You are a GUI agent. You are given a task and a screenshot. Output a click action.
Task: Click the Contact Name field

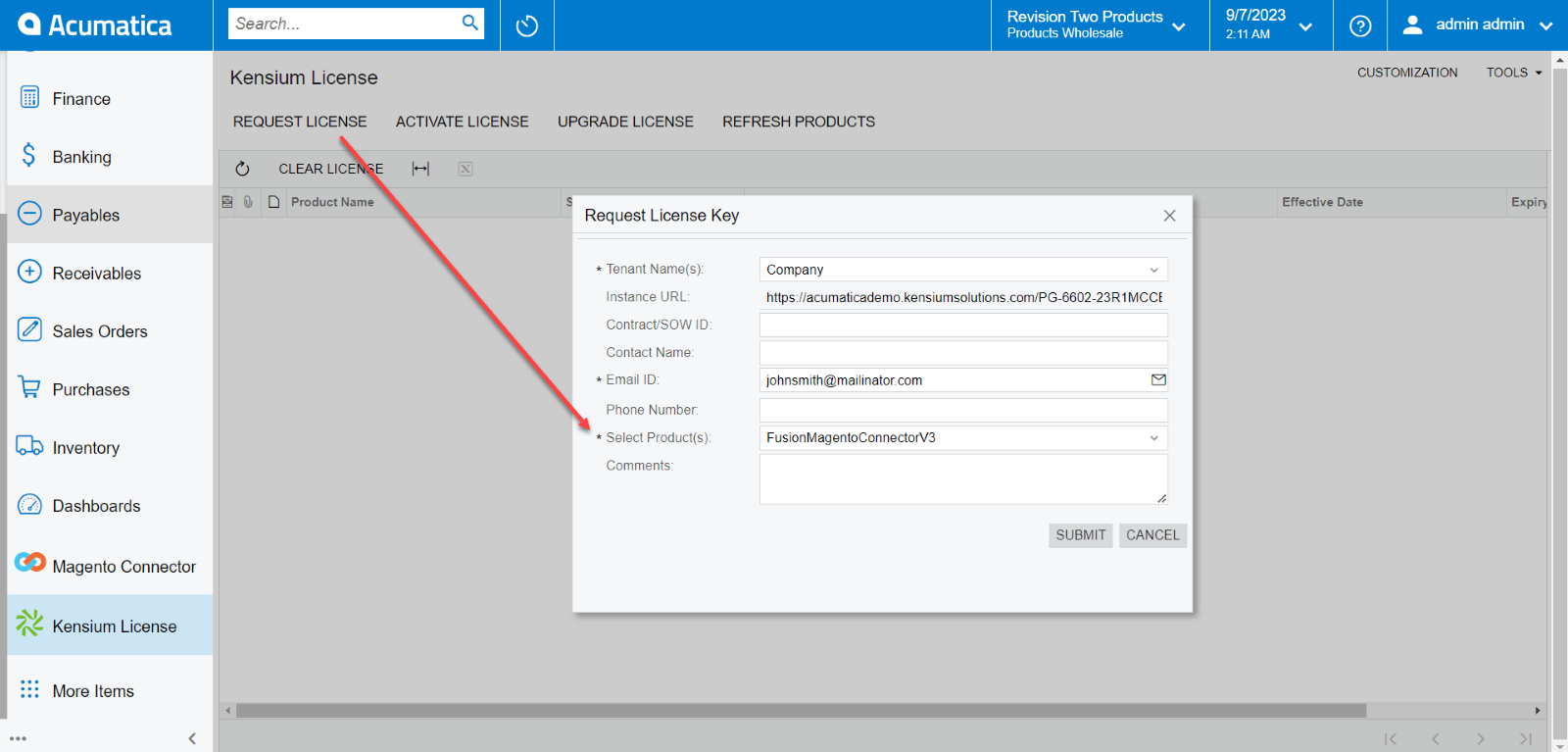pos(963,353)
